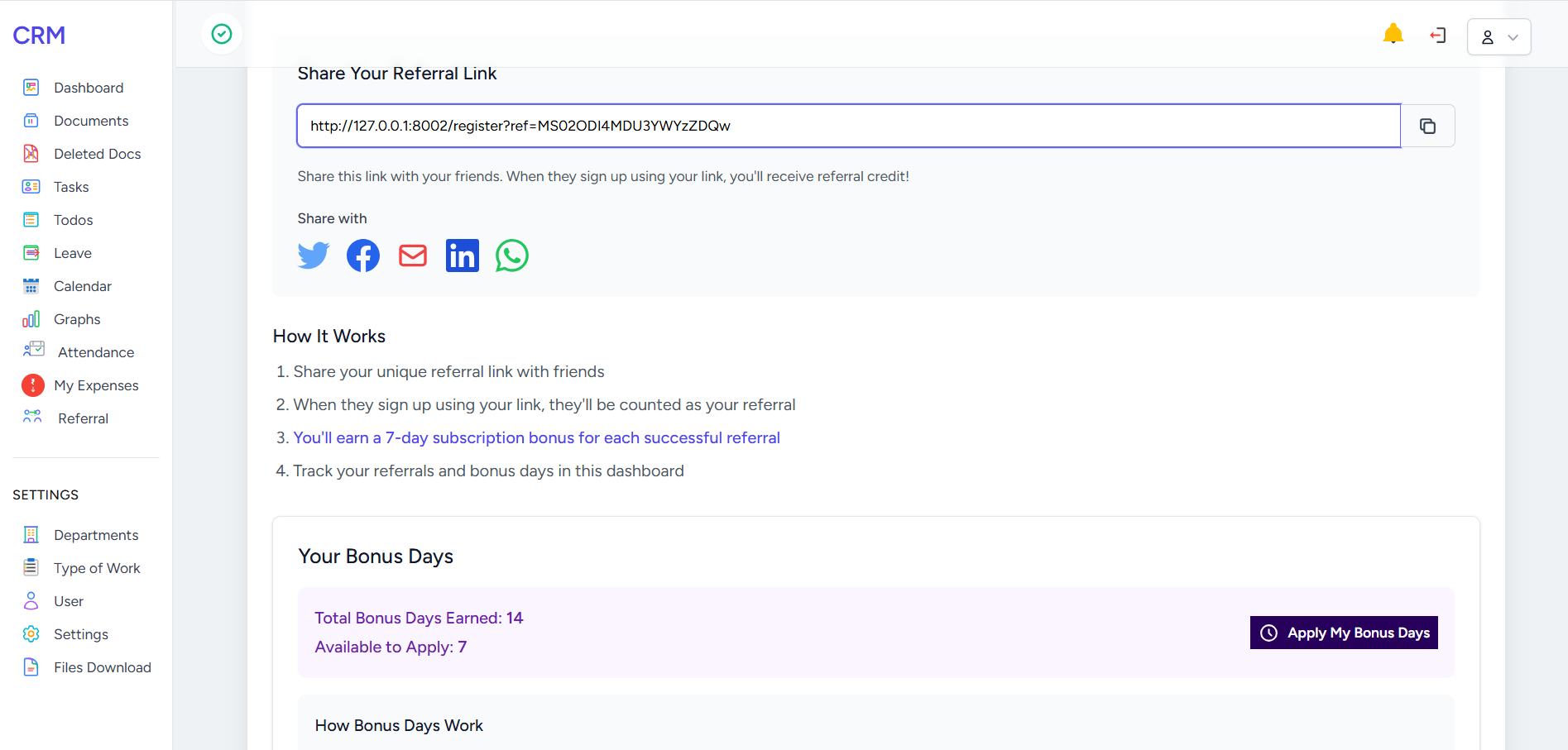The image size is (1568, 750).
Task: Click the logout icon in header
Action: click(x=1438, y=36)
